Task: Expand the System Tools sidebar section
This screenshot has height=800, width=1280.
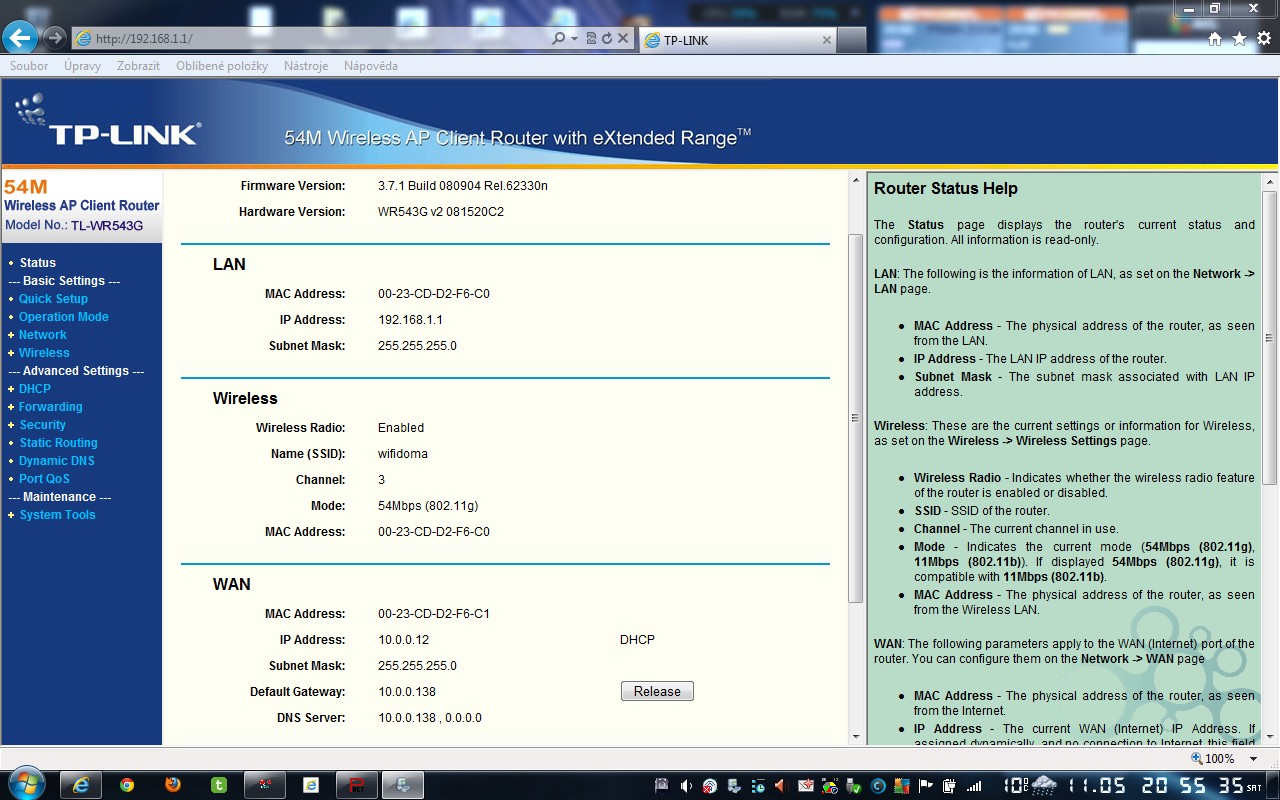Action: 57,515
